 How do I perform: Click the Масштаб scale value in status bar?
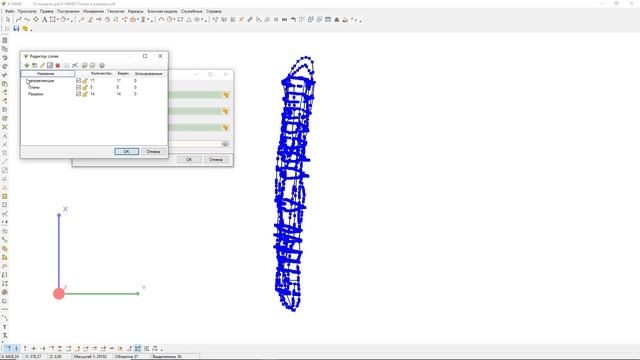[x=90, y=356]
